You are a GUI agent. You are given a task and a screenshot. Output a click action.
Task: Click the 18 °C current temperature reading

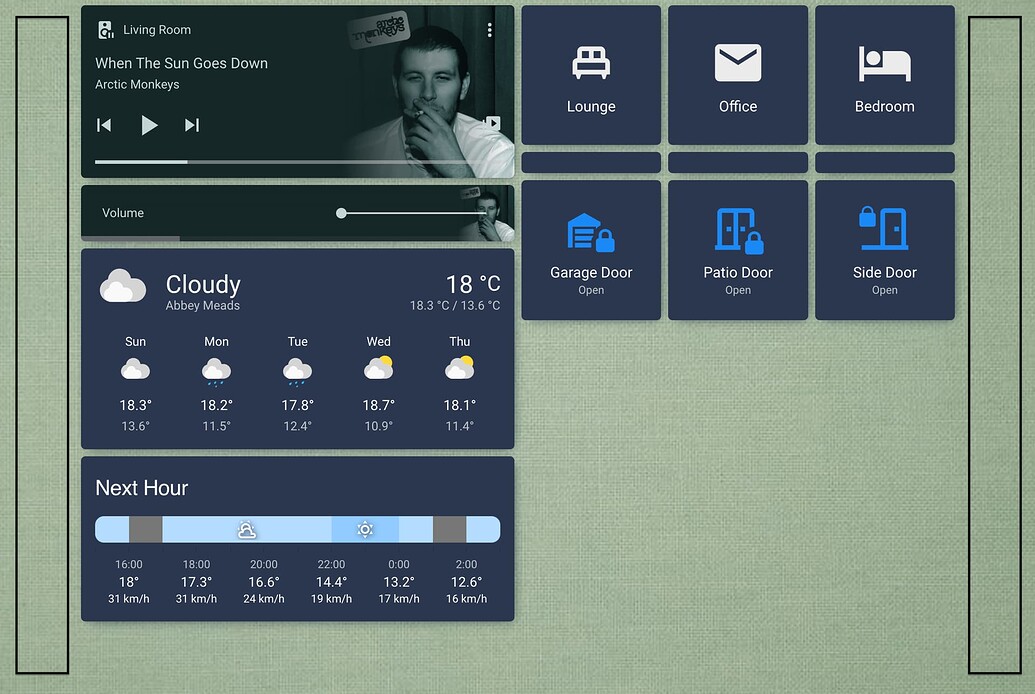(470, 283)
